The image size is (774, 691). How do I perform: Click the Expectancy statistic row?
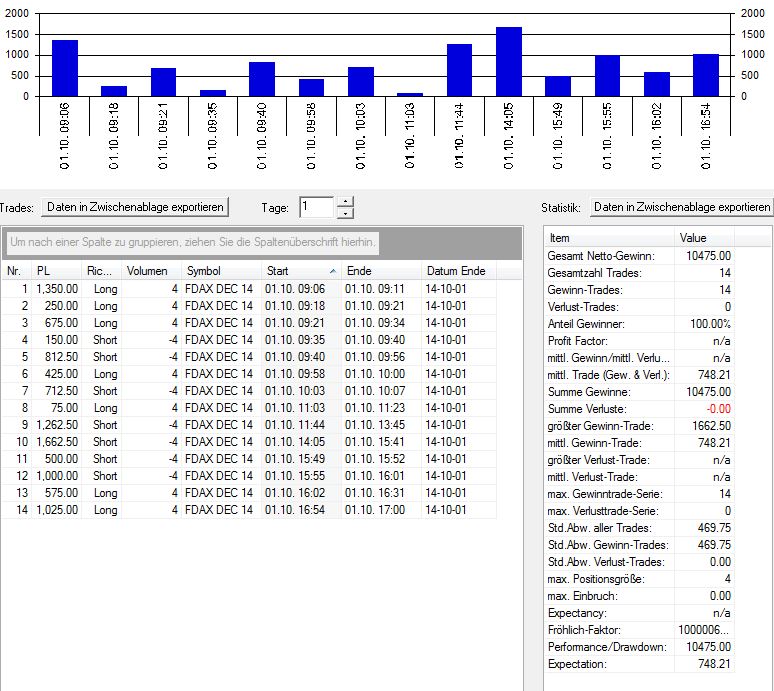click(x=639, y=613)
